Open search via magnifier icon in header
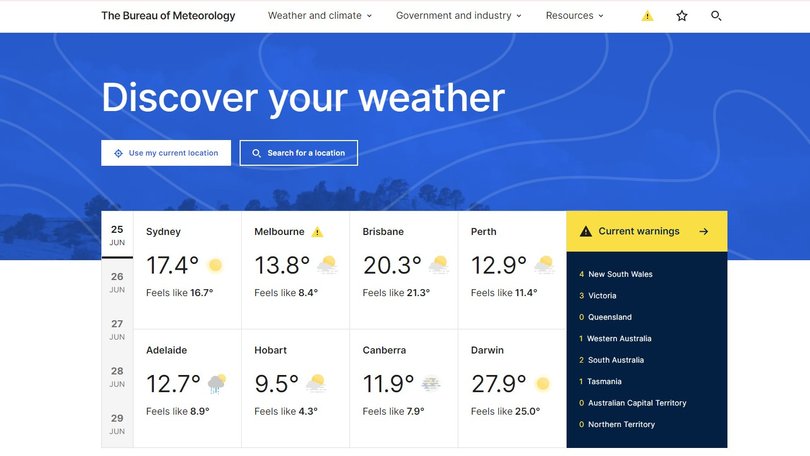The height and width of the screenshot is (456, 810). tap(716, 16)
